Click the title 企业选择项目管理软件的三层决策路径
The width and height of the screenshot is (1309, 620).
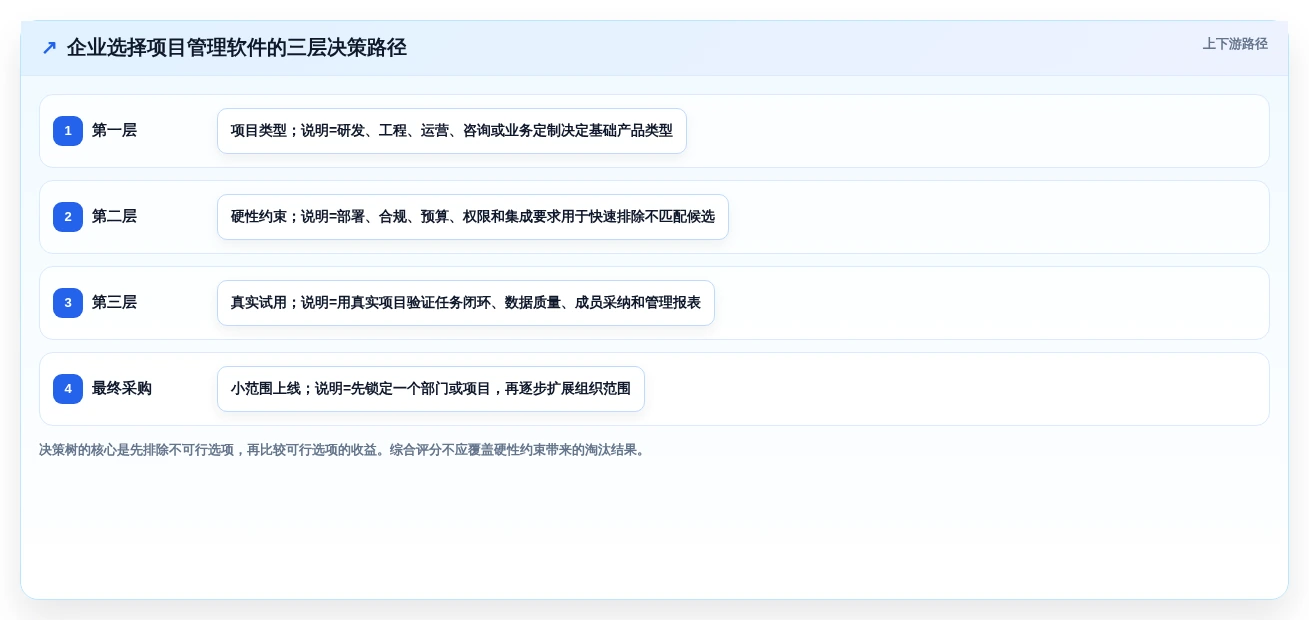237,48
